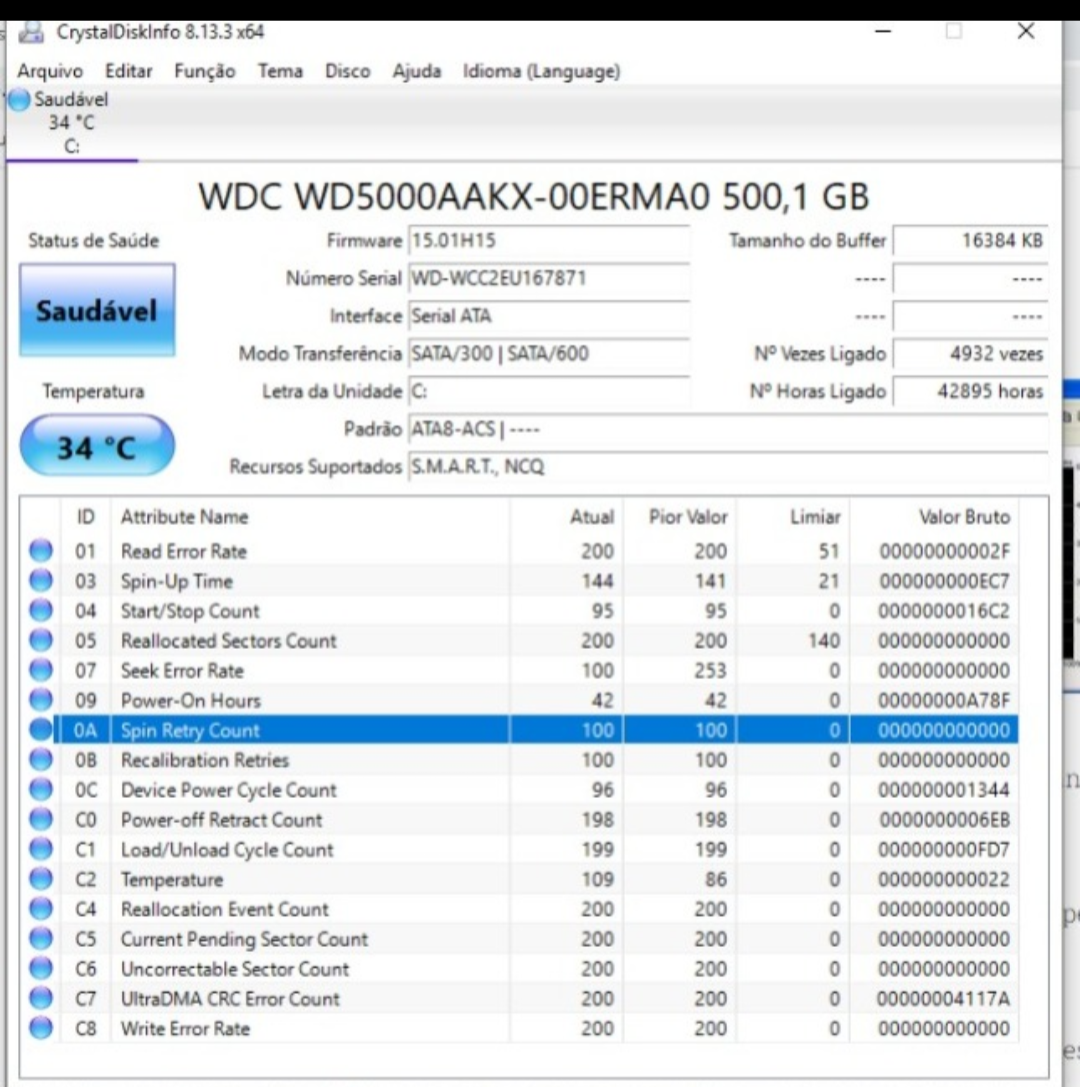The image size is (1080, 1087).
Task: Click the Nº Horas Ligado value 42895 horas
Action: pyautogui.click(x=970, y=392)
